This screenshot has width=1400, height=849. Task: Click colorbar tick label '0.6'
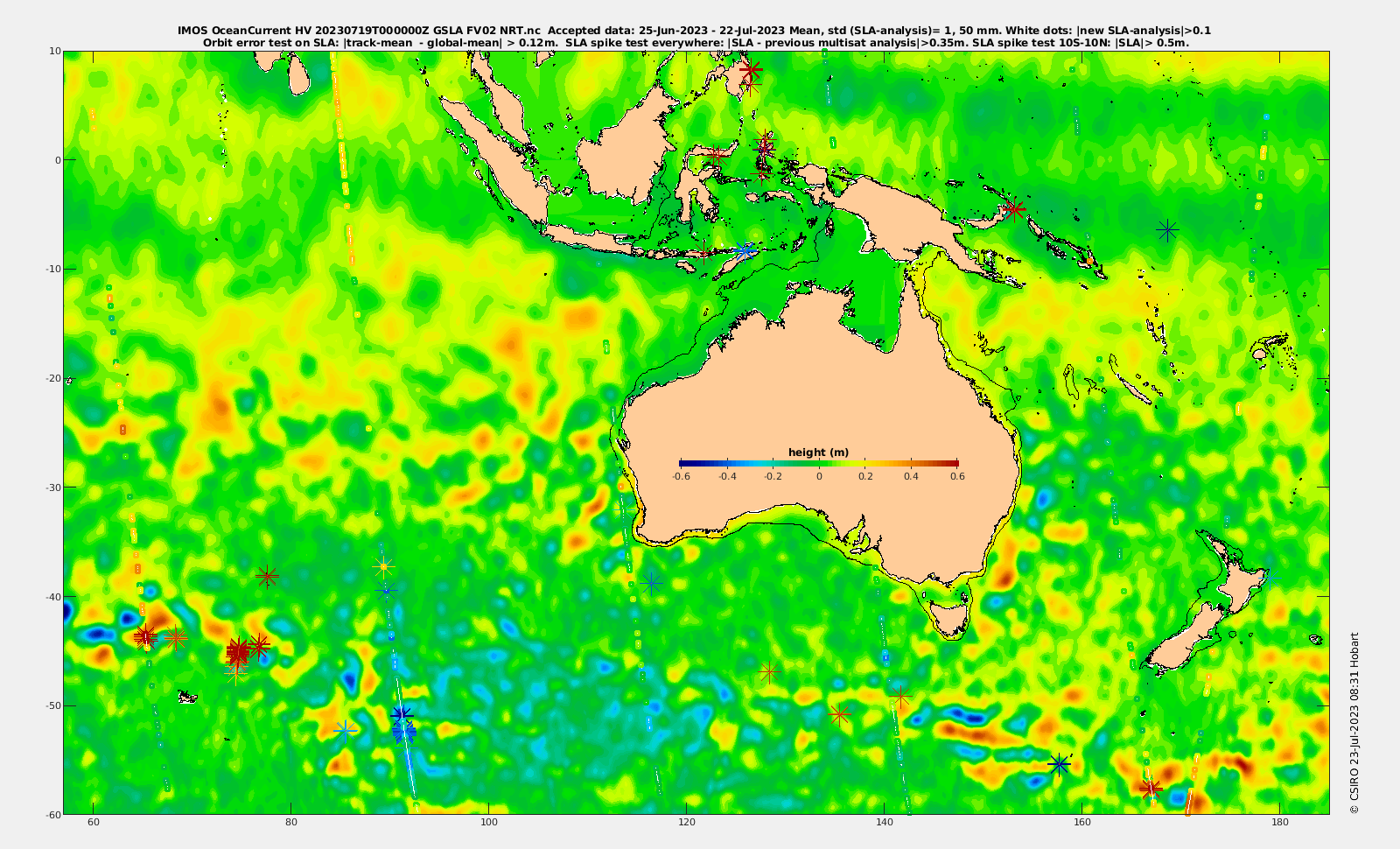pyautogui.click(x=958, y=476)
